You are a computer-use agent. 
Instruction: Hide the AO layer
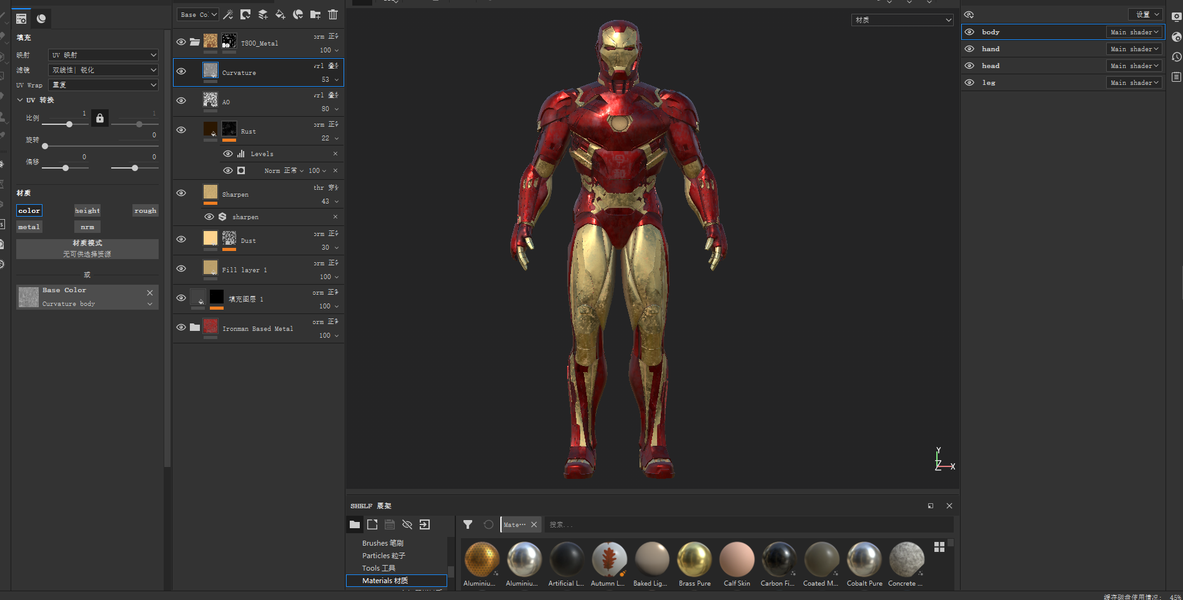click(181, 100)
